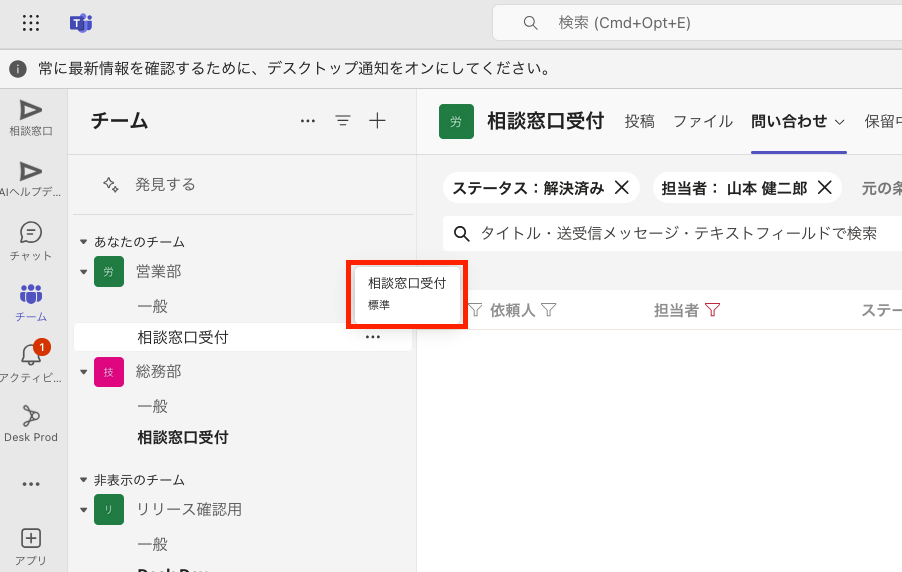Click 発見する sparkle item

tap(150, 185)
